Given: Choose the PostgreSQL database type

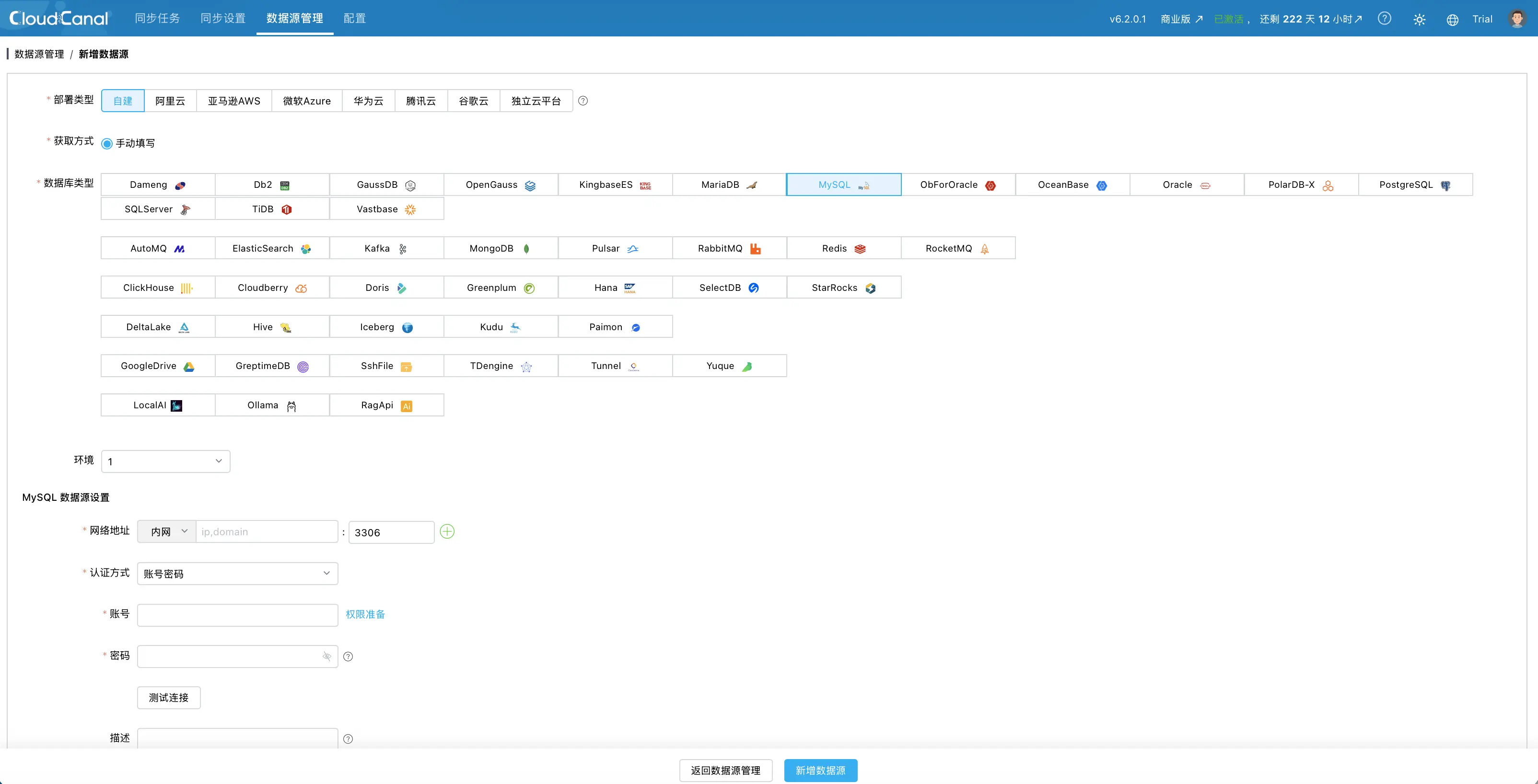Looking at the screenshot, I should (1415, 185).
